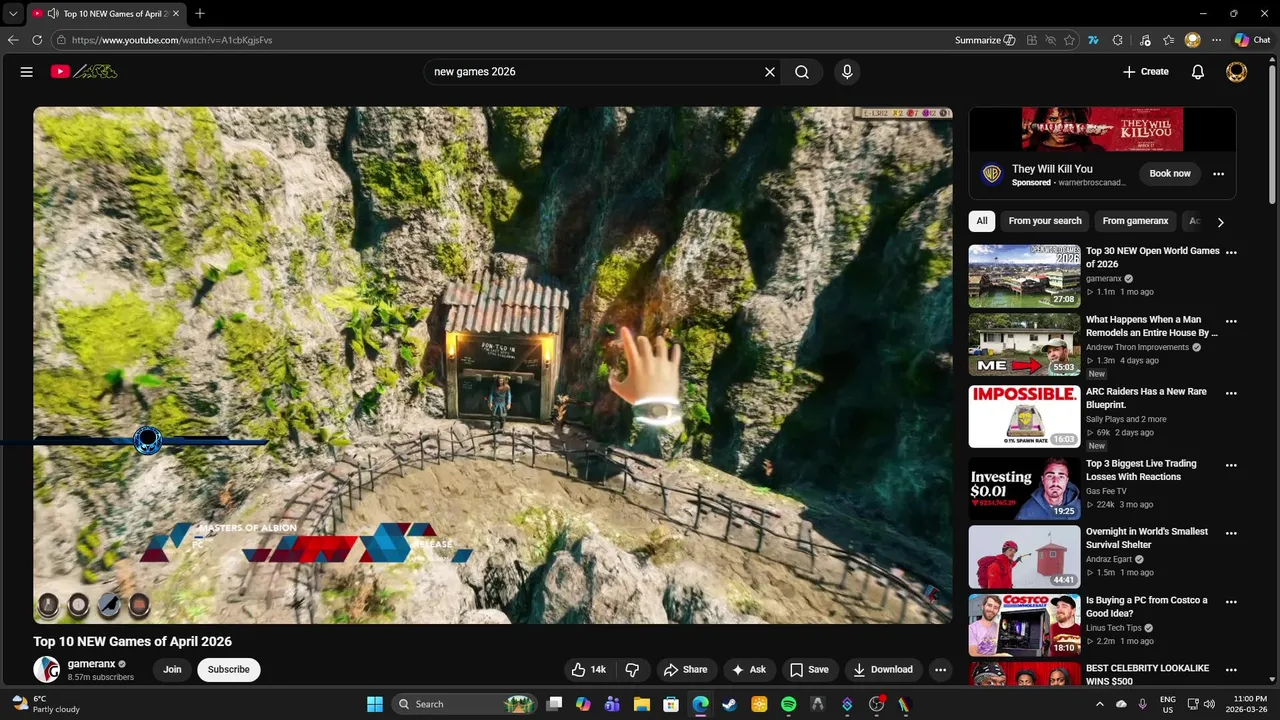Open the YouTube guide hamburger menu
1280x720 pixels.
click(27, 72)
